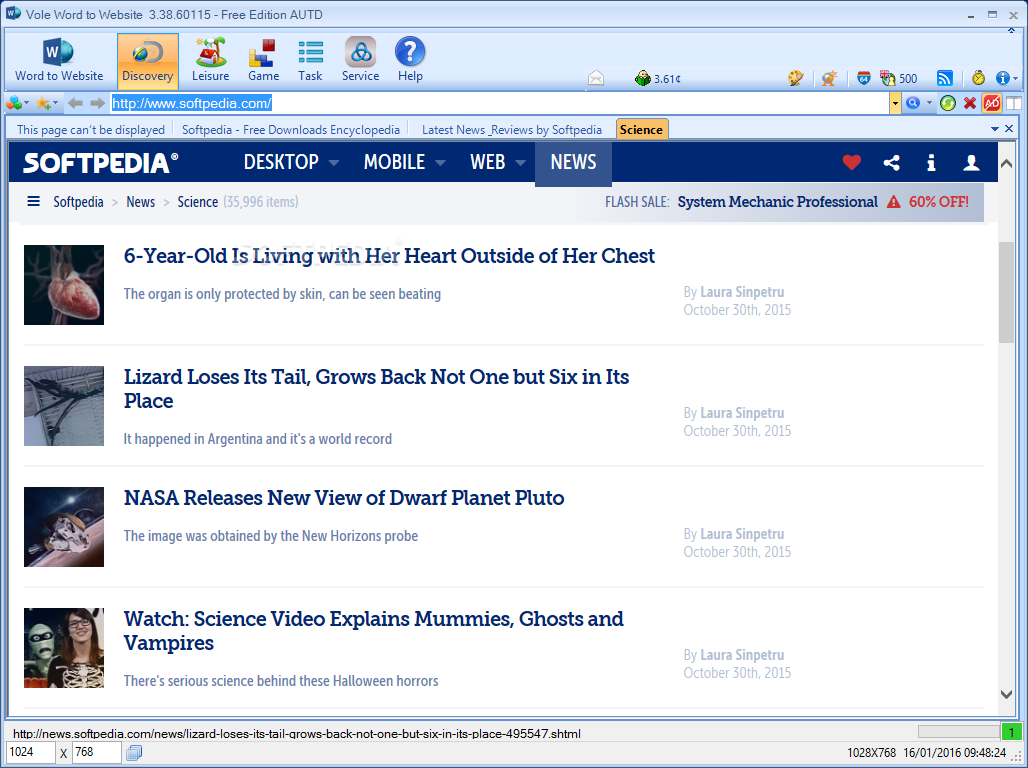Open the WEB menu on Softpedia
The image size is (1028, 768).
pyautogui.click(x=498, y=162)
